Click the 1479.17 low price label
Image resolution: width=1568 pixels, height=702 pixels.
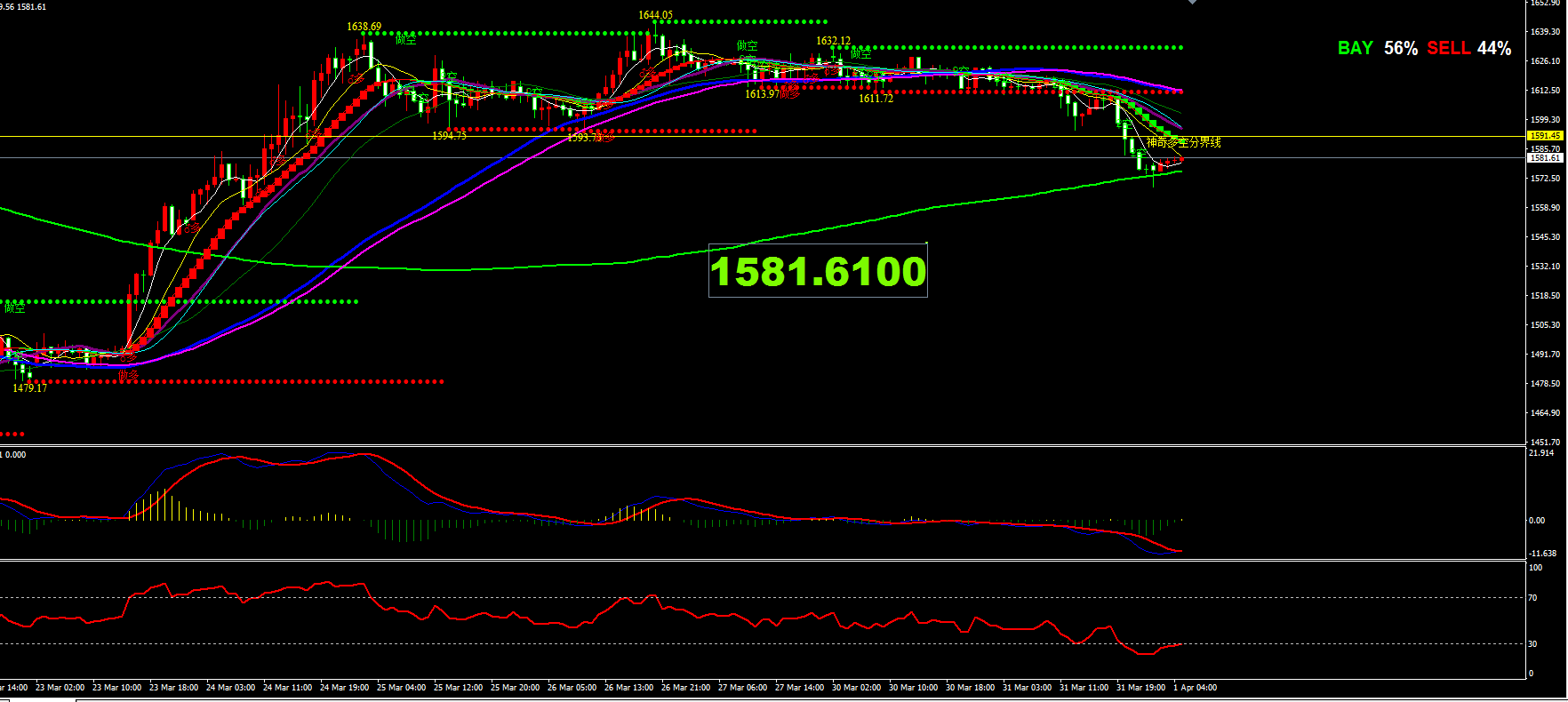click(x=30, y=388)
